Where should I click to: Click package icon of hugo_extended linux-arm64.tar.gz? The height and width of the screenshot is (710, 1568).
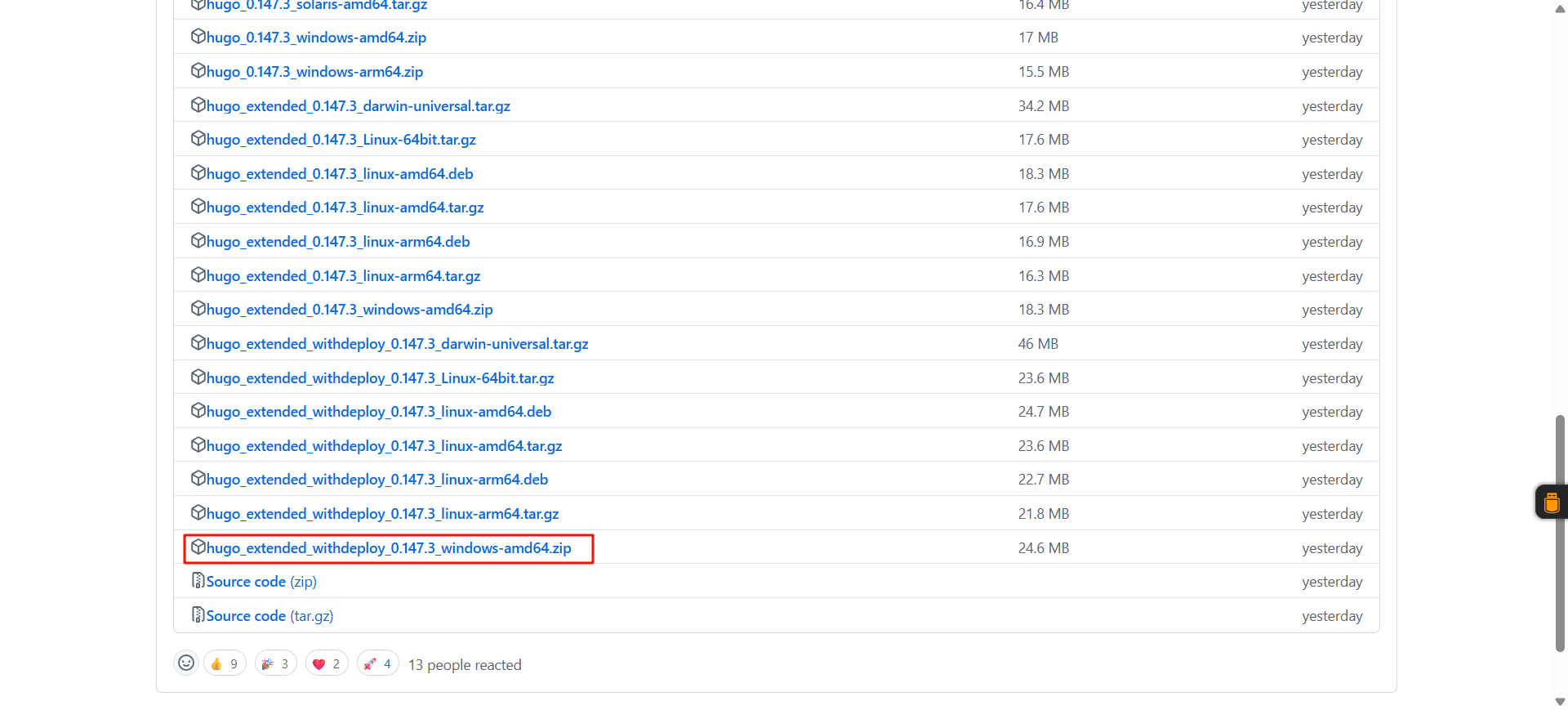tap(198, 275)
